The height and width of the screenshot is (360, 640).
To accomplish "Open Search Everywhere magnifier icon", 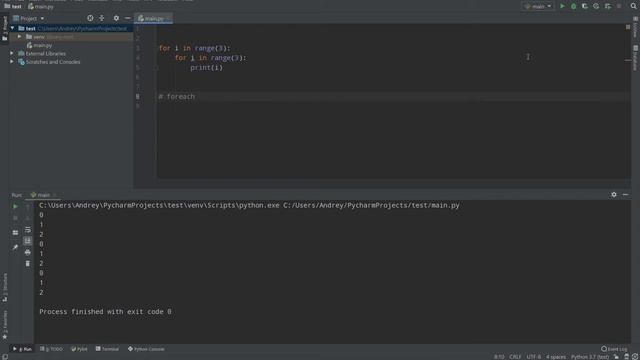I will (x=633, y=6).
